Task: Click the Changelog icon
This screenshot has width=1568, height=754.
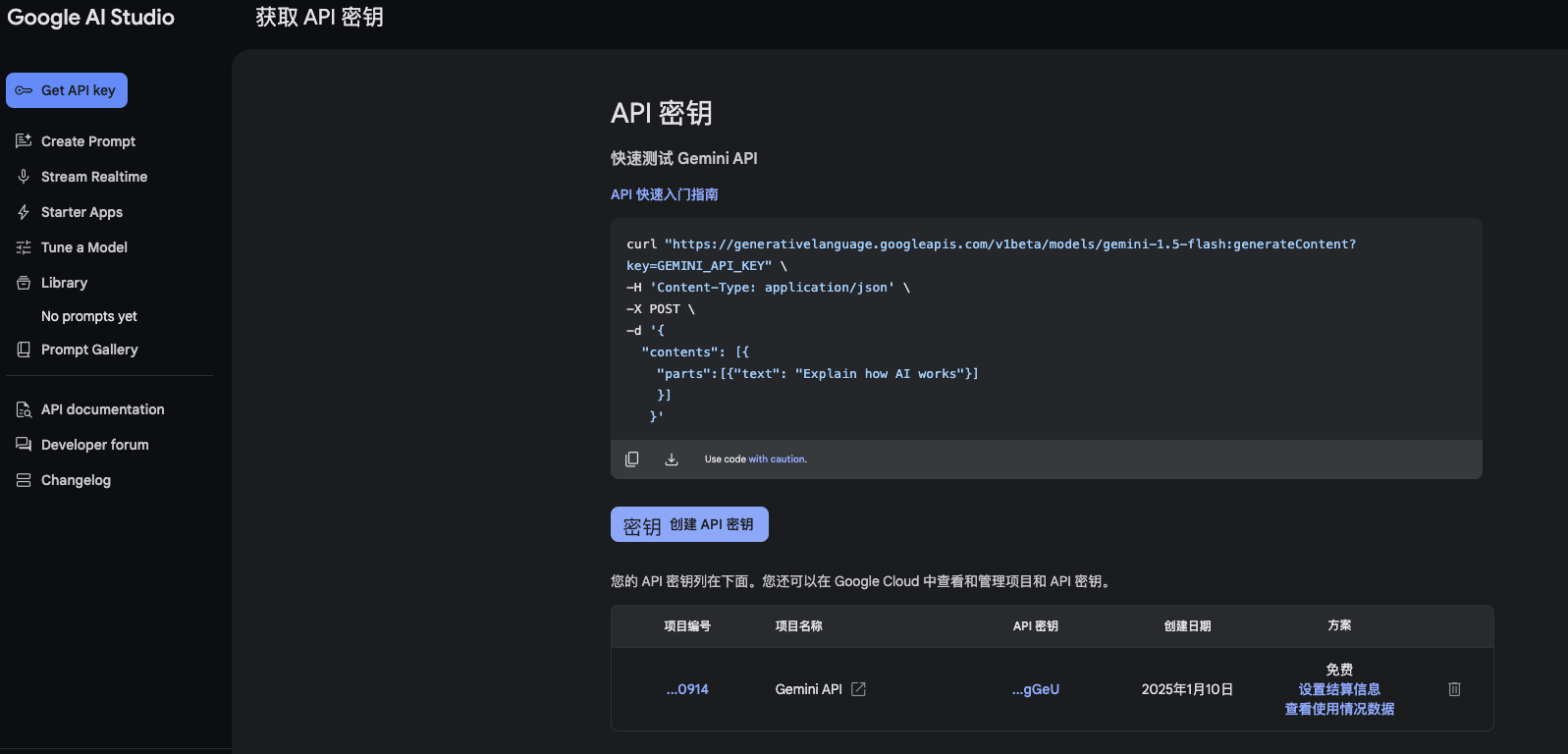Action: 24,480
